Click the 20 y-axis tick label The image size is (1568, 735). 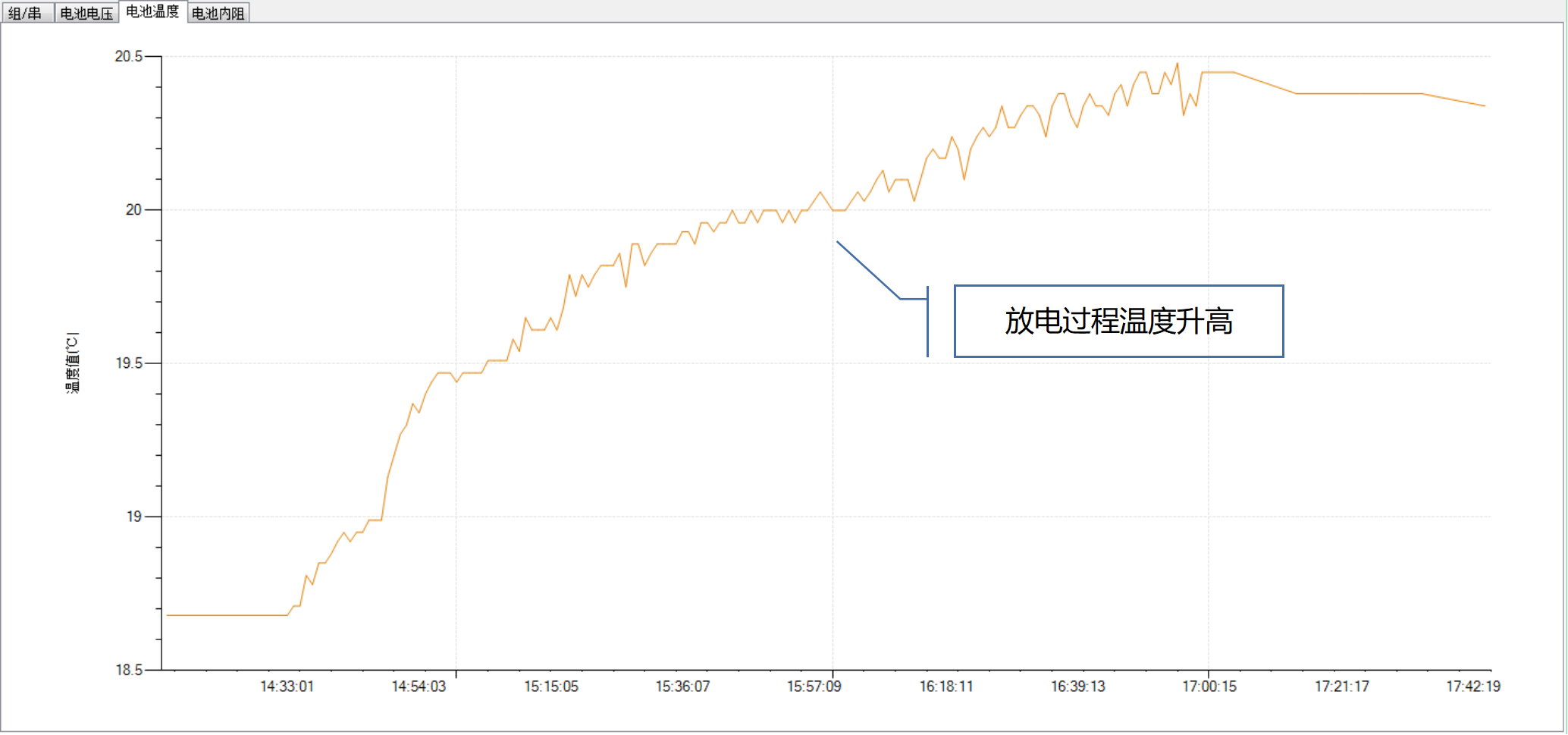(x=133, y=209)
